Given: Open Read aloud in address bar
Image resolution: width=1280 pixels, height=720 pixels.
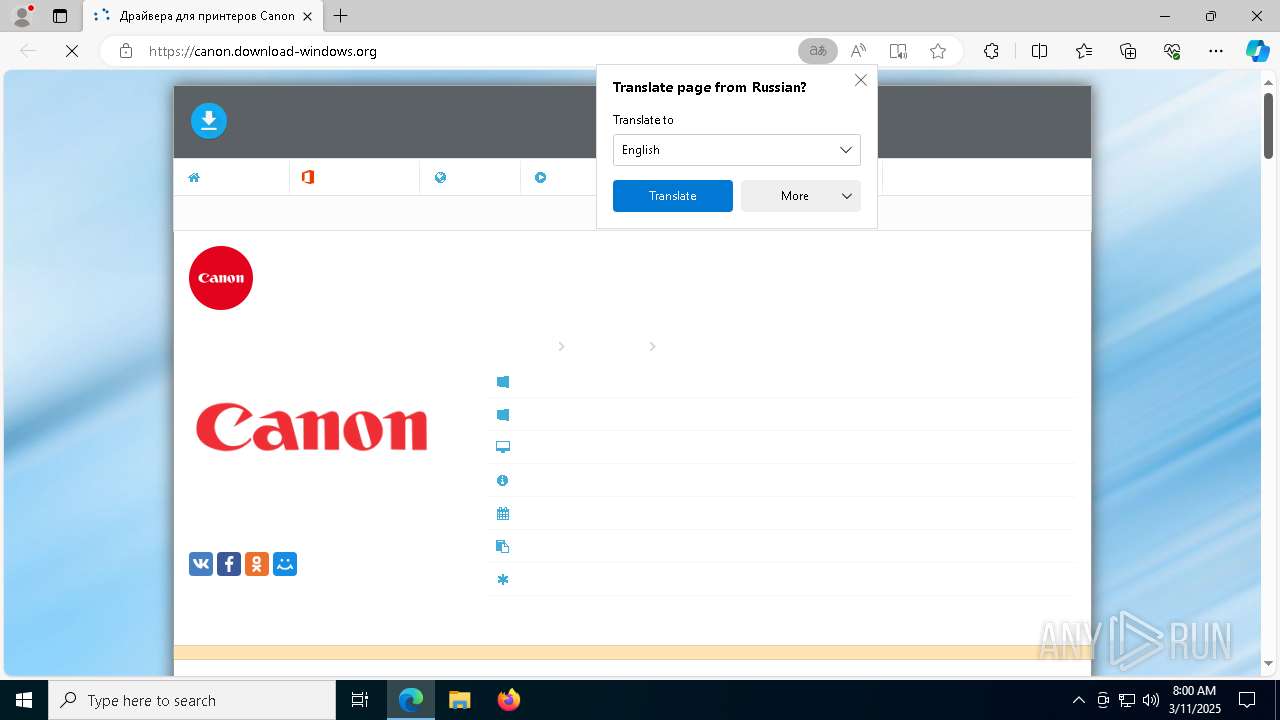Looking at the screenshot, I should 858,51.
